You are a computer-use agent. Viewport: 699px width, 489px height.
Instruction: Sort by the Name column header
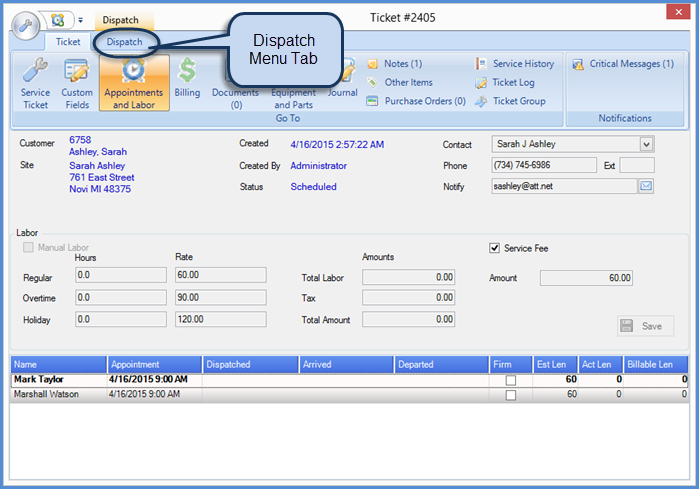(x=58, y=365)
